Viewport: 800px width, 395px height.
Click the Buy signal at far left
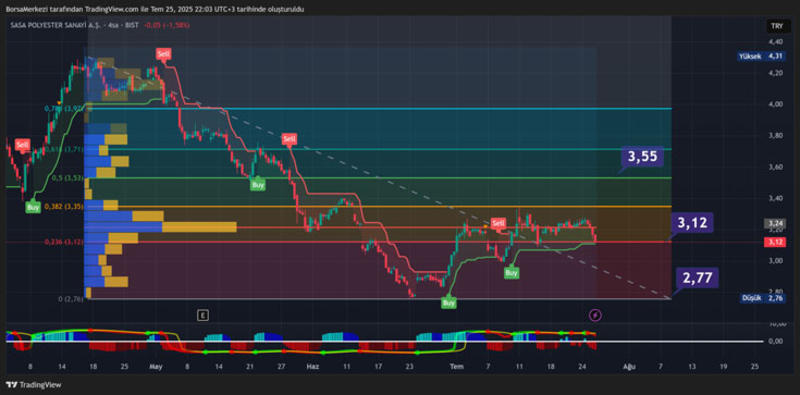(33, 207)
